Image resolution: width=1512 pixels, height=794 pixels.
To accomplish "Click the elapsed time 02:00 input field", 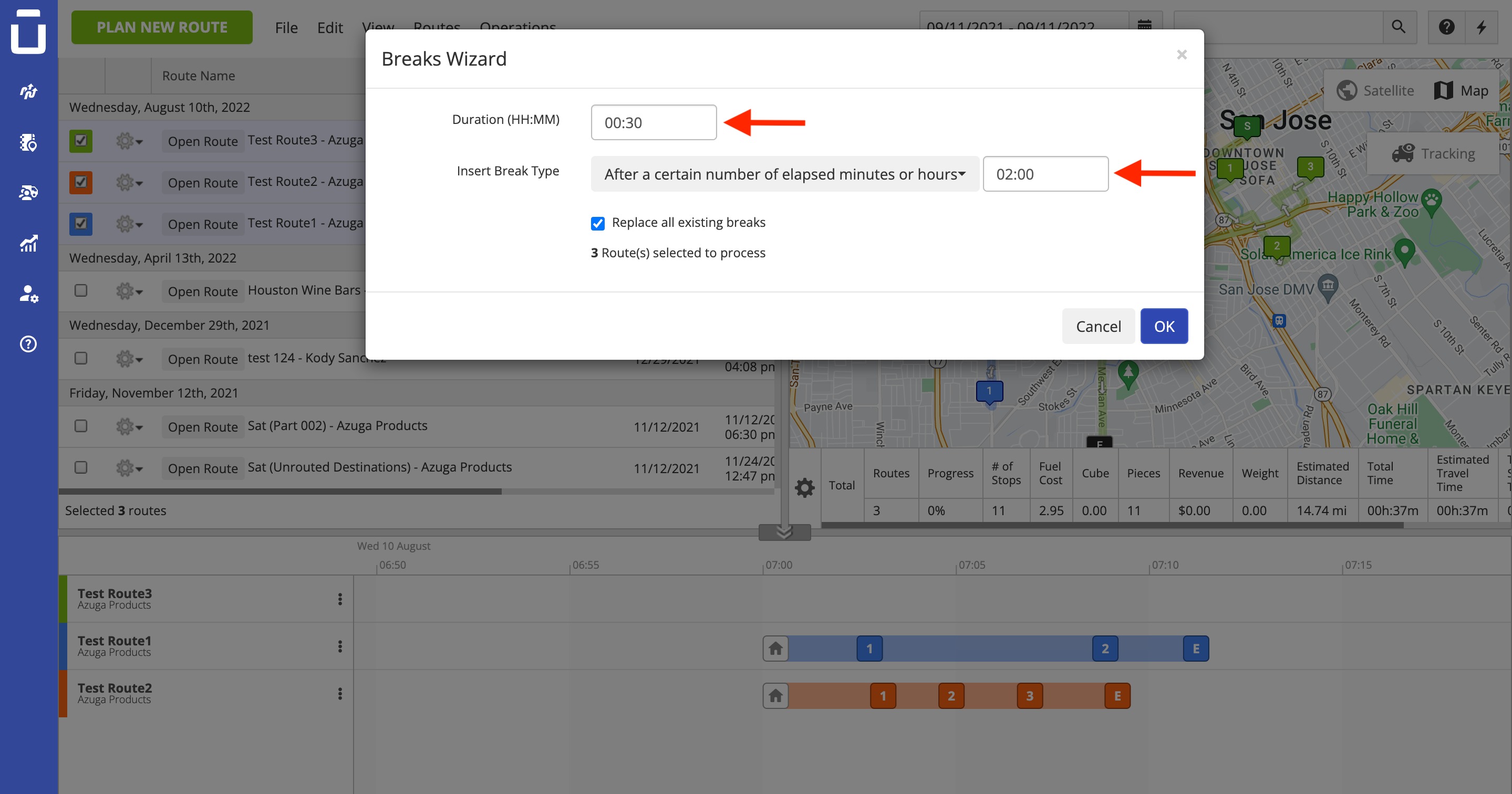I will (1045, 174).
